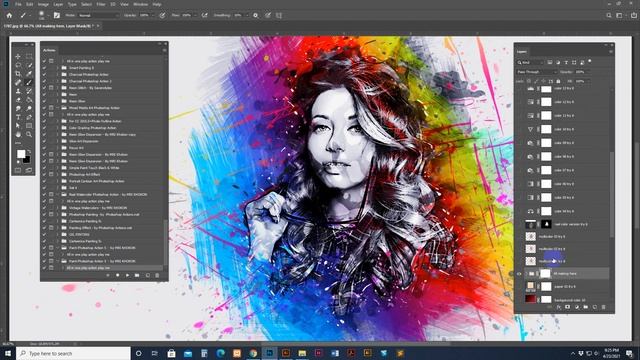Switch to the Layers panel tab
Viewport: 640px width, 360px height.
[522, 51]
